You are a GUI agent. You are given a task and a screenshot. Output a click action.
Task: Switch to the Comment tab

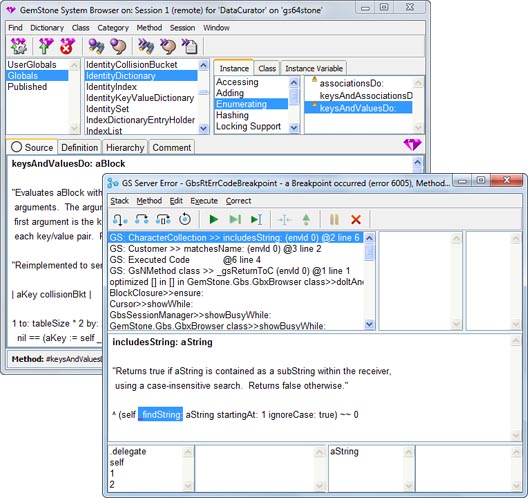point(172,147)
